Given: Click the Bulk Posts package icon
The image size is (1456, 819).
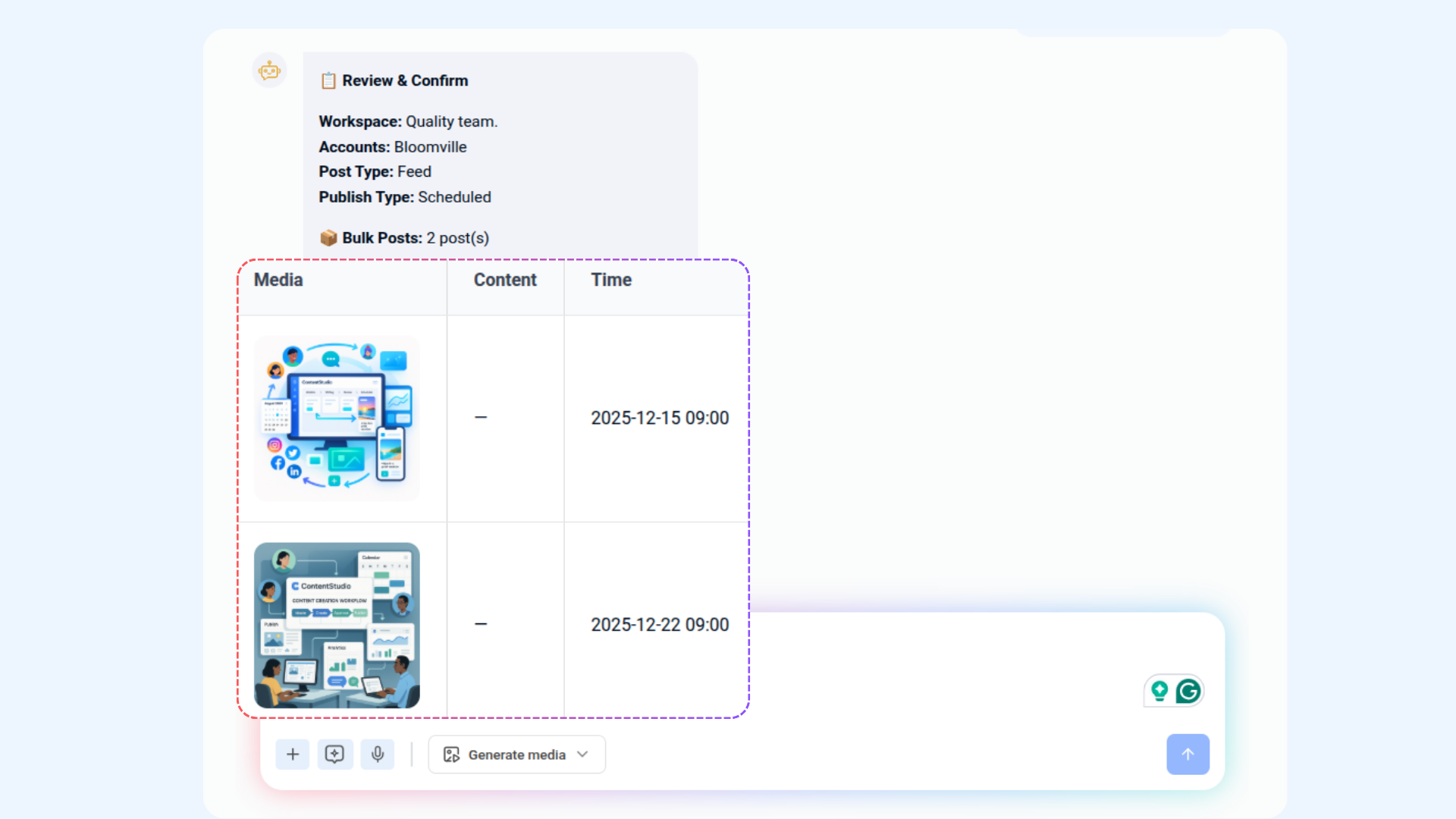Looking at the screenshot, I should click(x=328, y=238).
